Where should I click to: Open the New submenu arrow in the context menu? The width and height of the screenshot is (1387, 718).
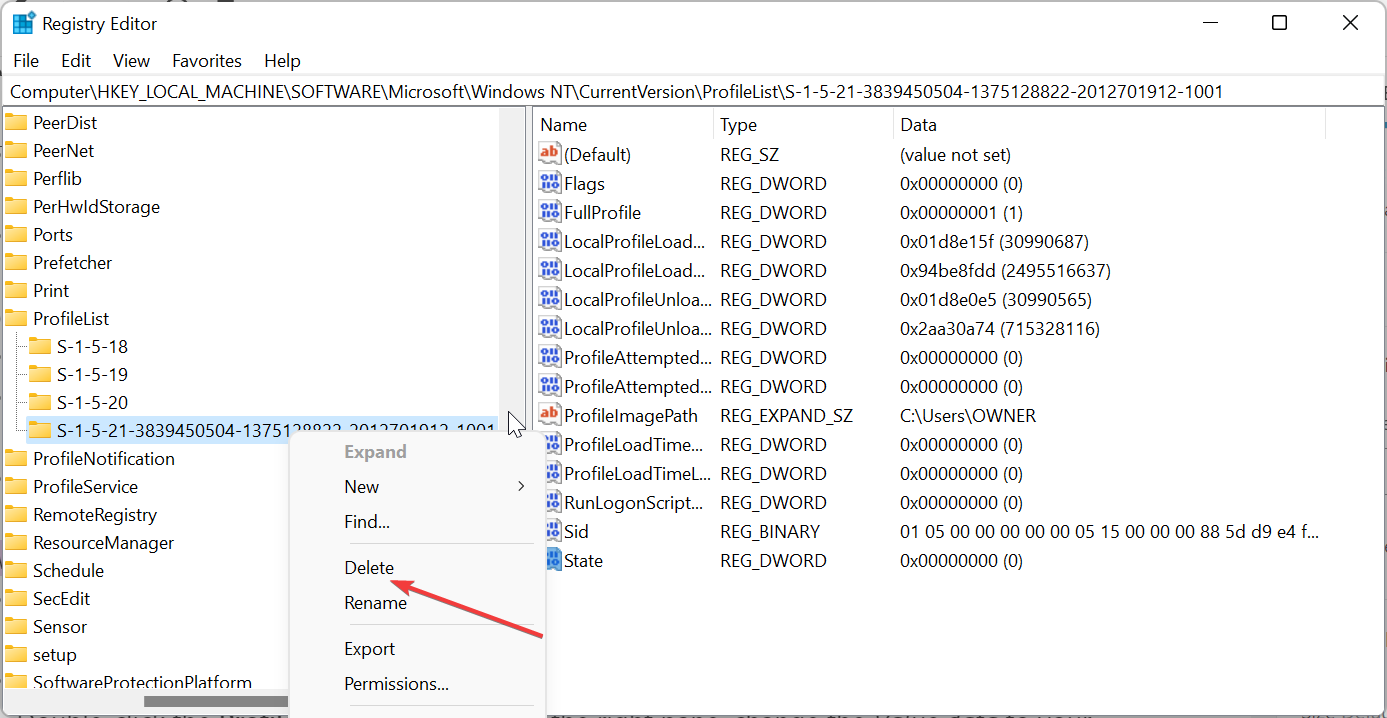521,487
